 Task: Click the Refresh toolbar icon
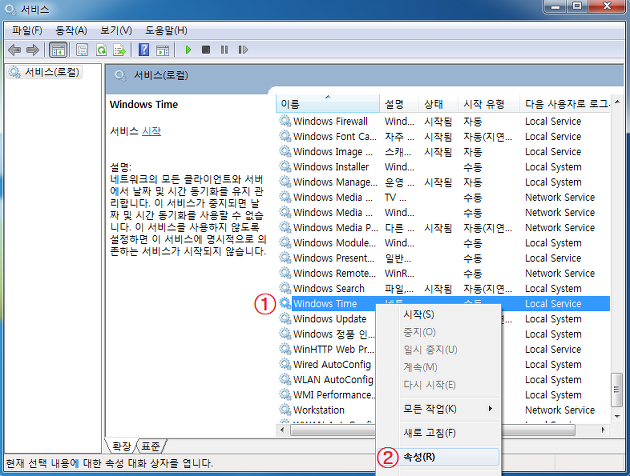coord(101,50)
